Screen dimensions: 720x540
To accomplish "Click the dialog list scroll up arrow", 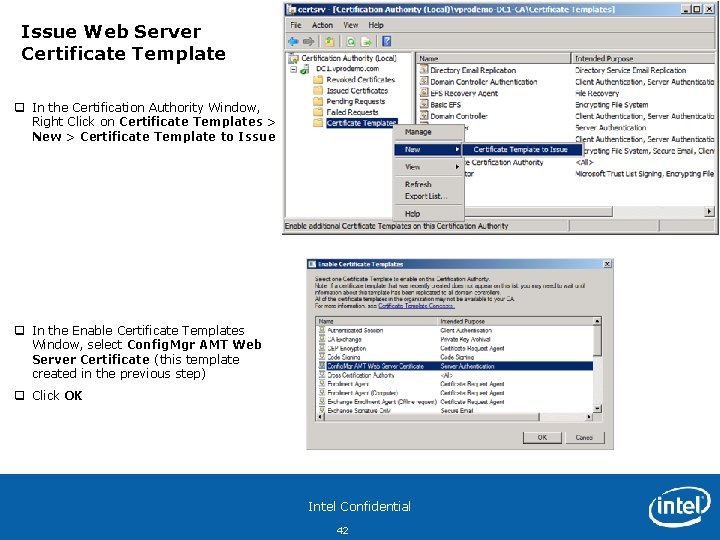I will [597, 321].
